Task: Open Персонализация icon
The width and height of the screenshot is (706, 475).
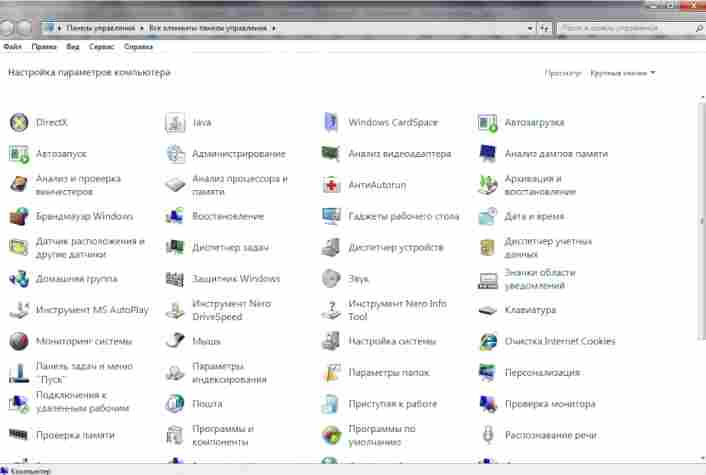Action: pyautogui.click(x=488, y=372)
